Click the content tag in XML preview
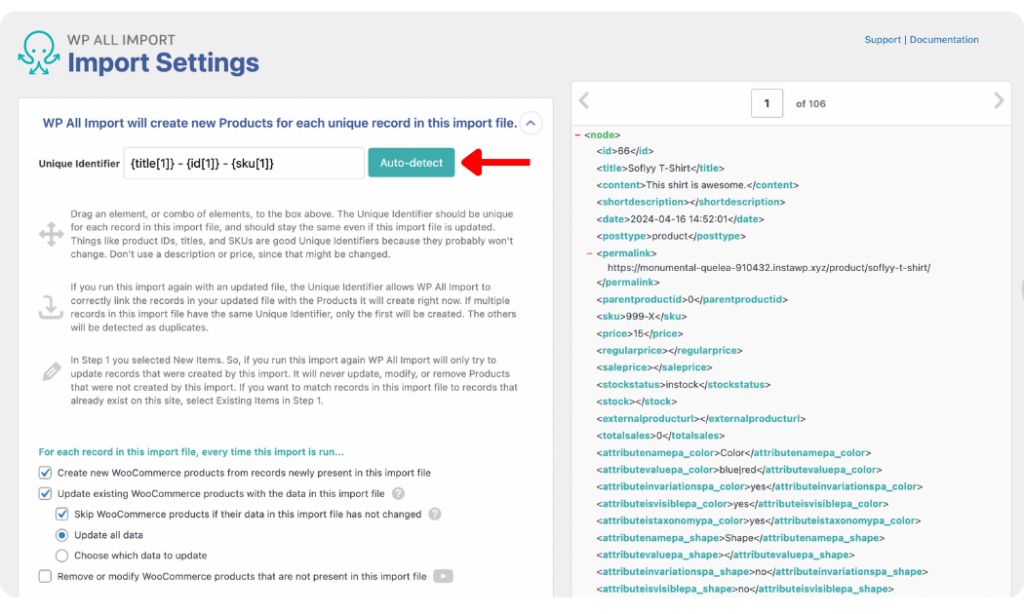This screenshot has height=614, width=1024. click(697, 185)
